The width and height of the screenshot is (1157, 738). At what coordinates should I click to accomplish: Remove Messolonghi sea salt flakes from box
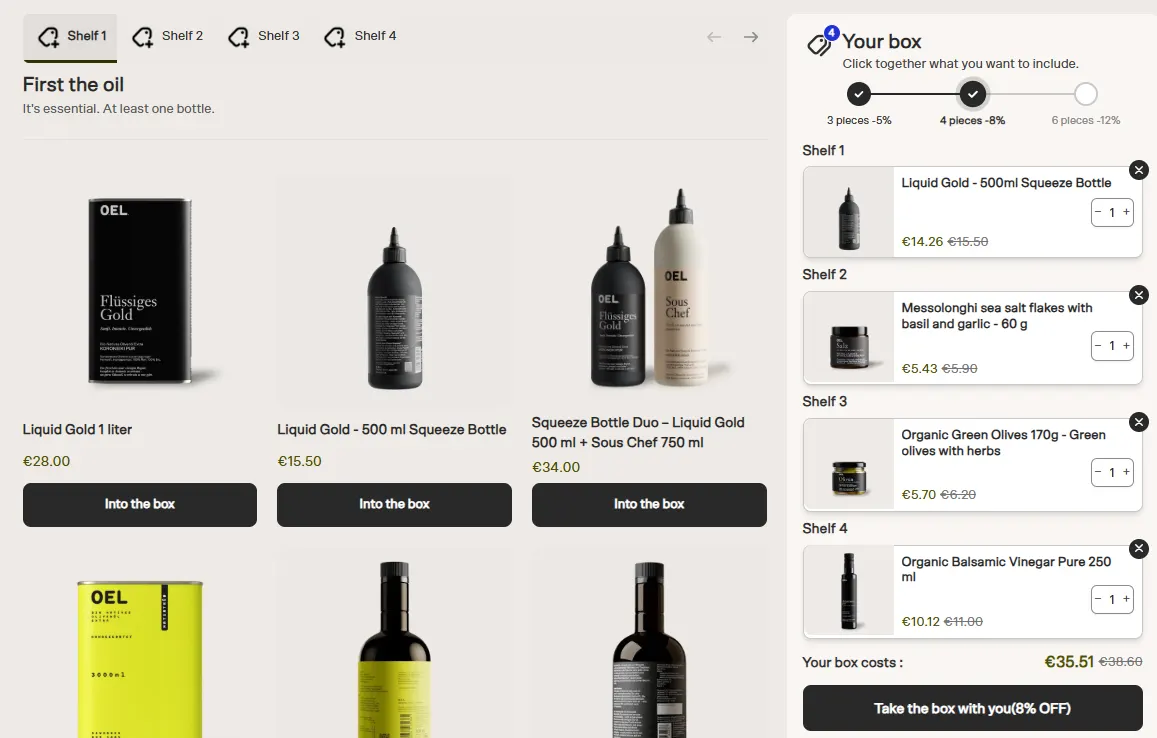pyautogui.click(x=1139, y=295)
